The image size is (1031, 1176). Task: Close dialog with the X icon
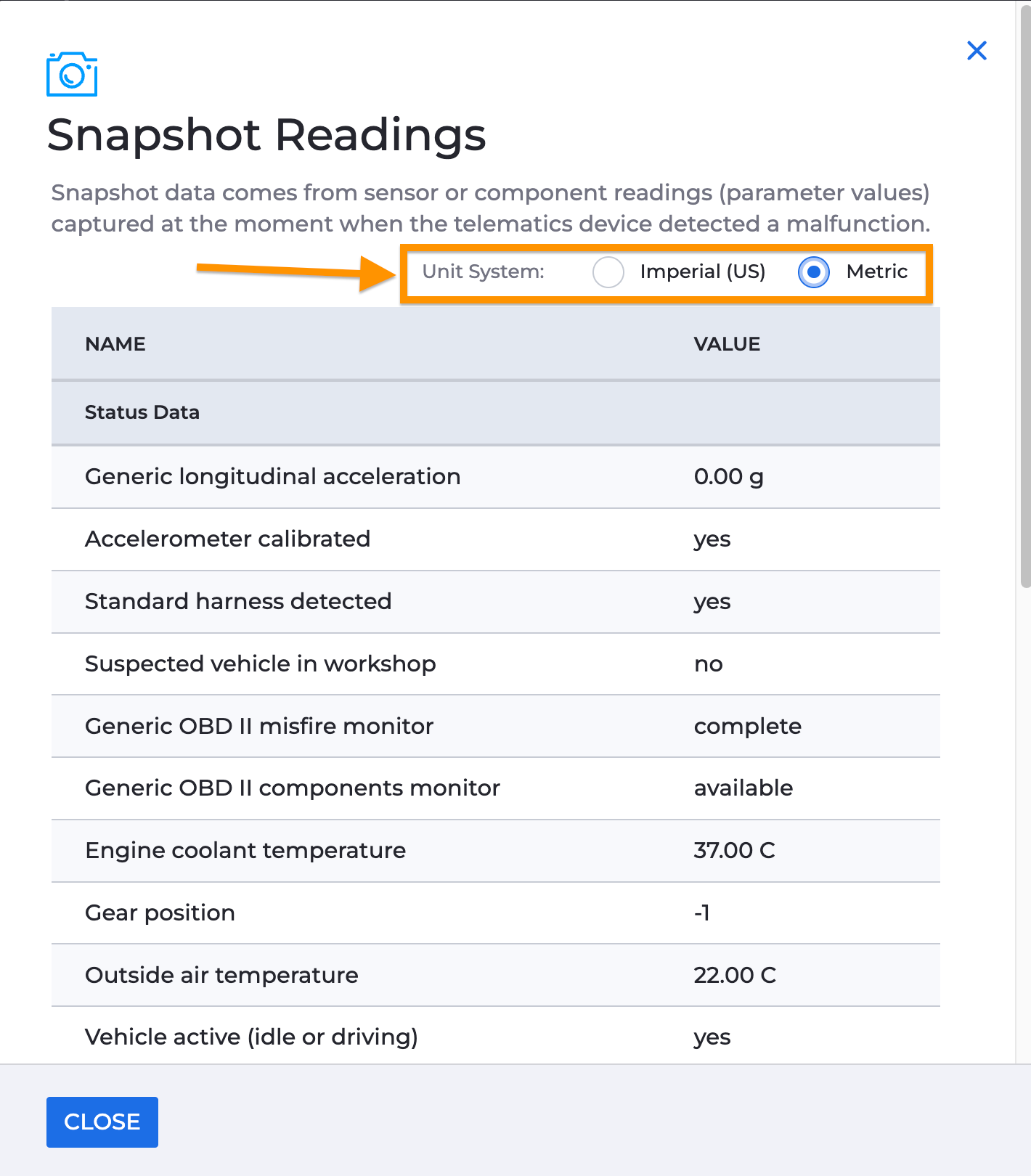(977, 51)
